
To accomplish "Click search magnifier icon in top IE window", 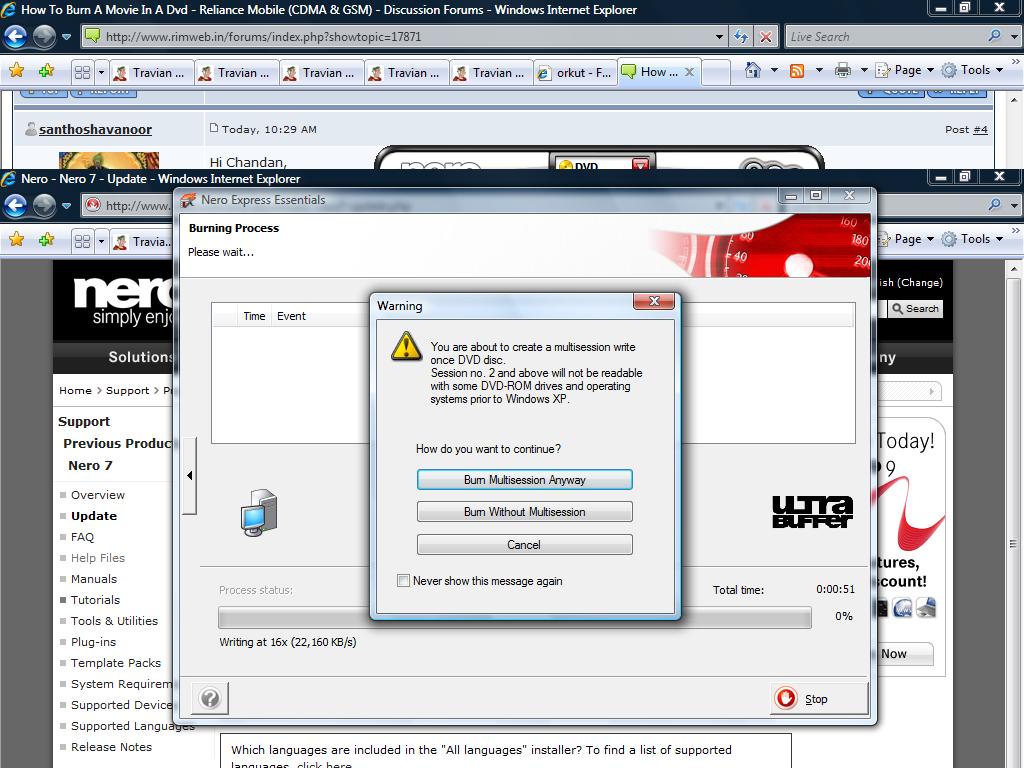I will coord(995,36).
